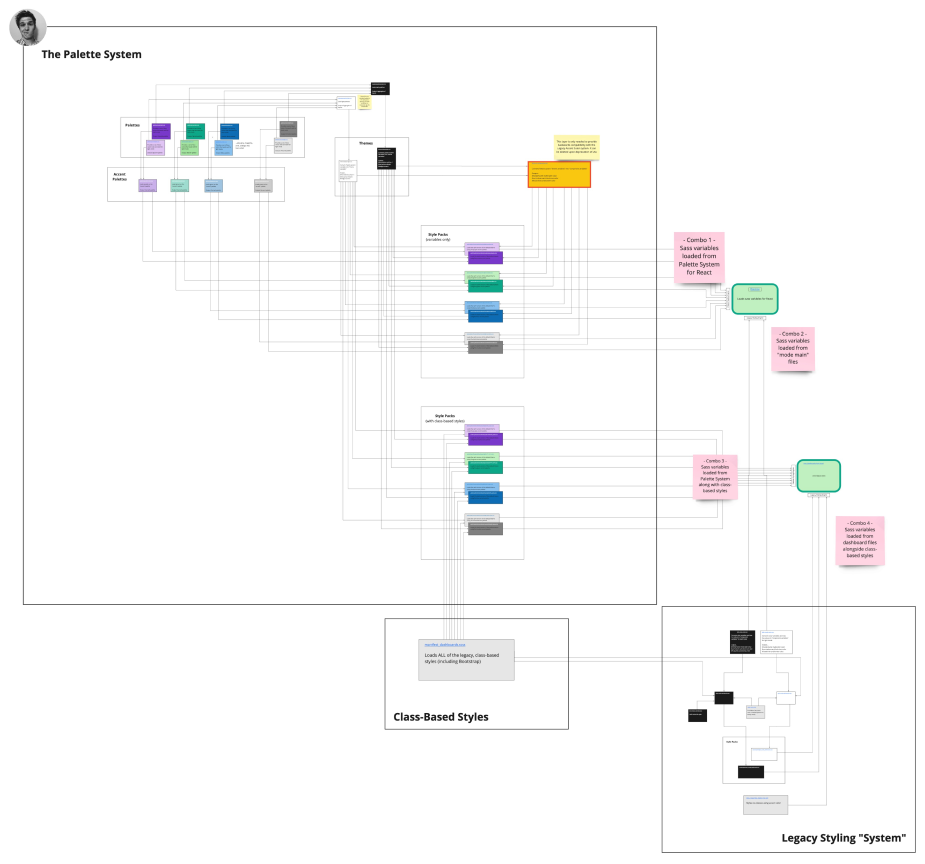This screenshot has height=864, width=925.
Task: Select the dark blue card in Palettes
Action: pyautogui.click(x=229, y=131)
